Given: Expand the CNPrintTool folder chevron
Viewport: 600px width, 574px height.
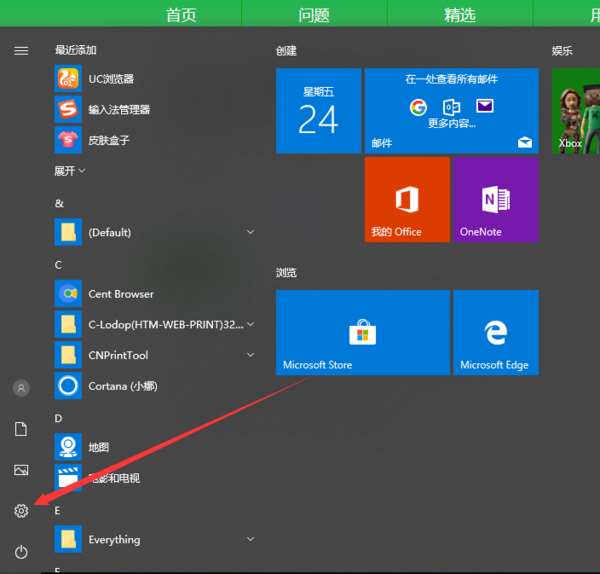Looking at the screenshot, I should click(250, 355).
